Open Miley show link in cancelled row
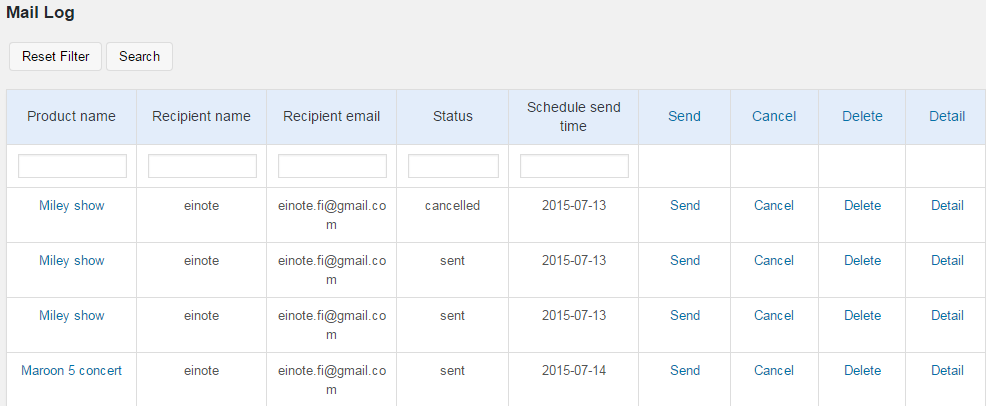This screenshot has height=406, width=986. pos(71,206)
